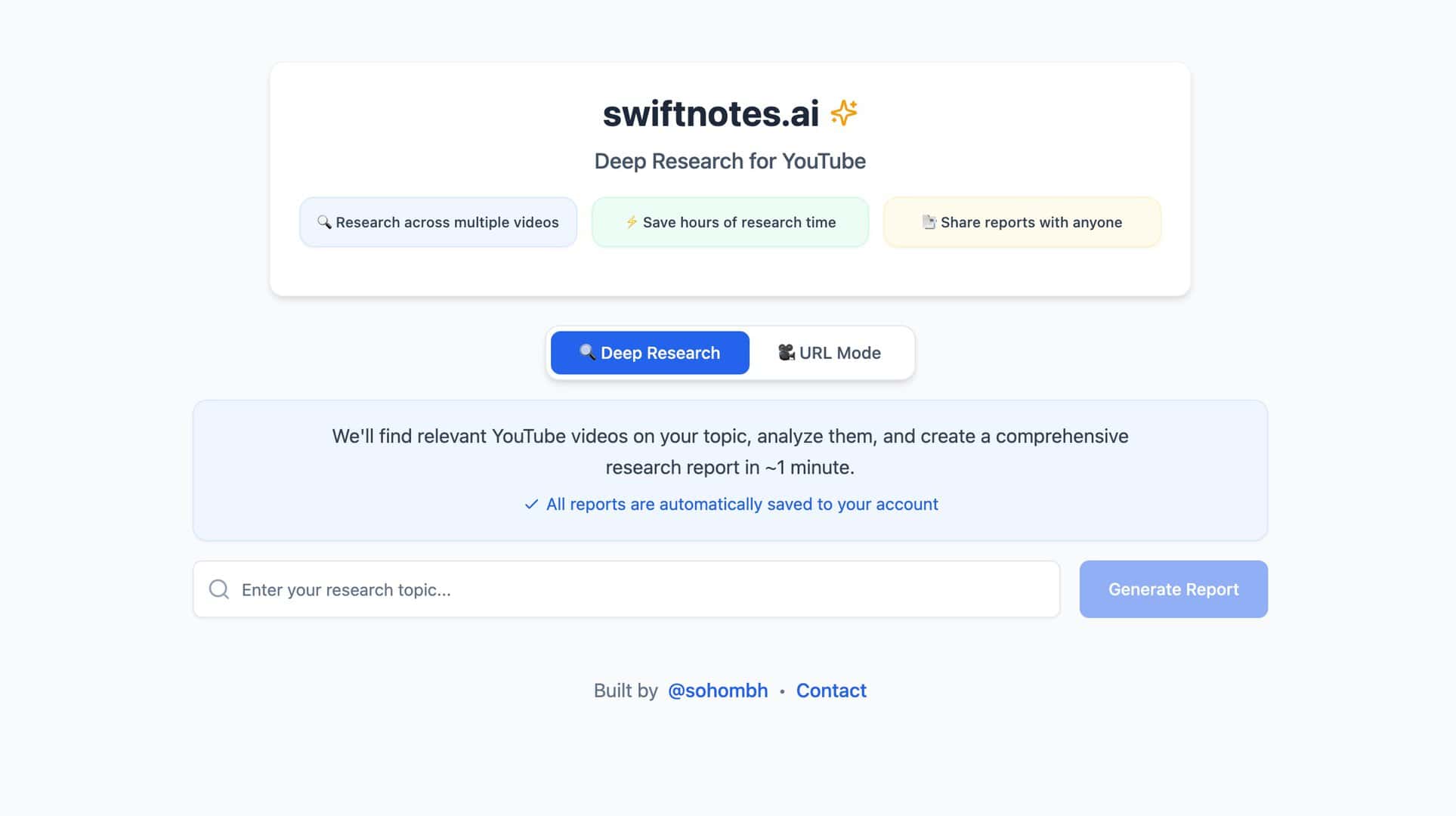The width and height of the screenshot is (1456, 816).
Task: Click the magnifying glass icon on Deep Research
Action: point(587,352)
